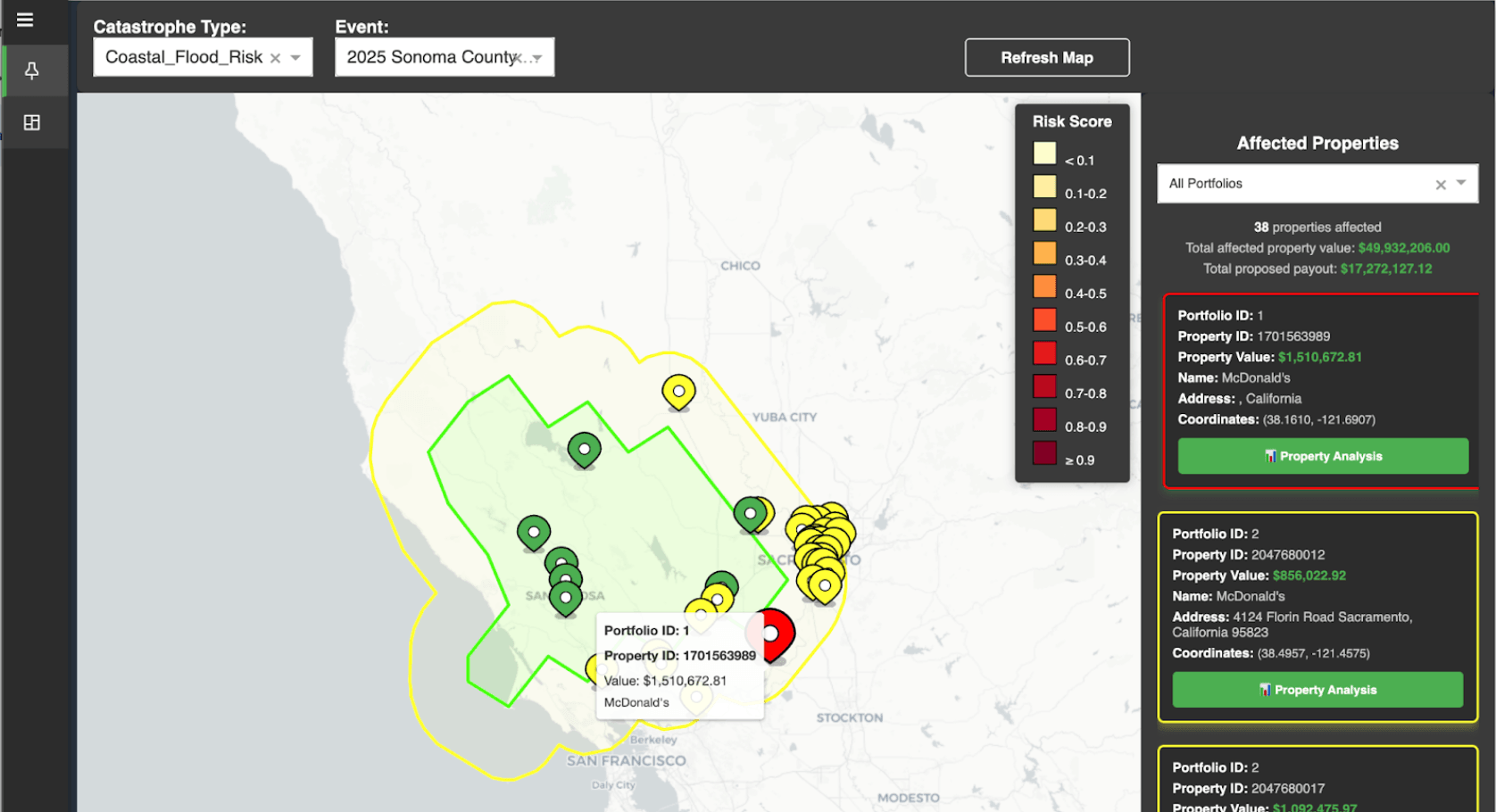The width and height of the screenshot is (1496, 812).
Task: Click 'Property ID: 1701563989' in the first card
Action: 1253,336
